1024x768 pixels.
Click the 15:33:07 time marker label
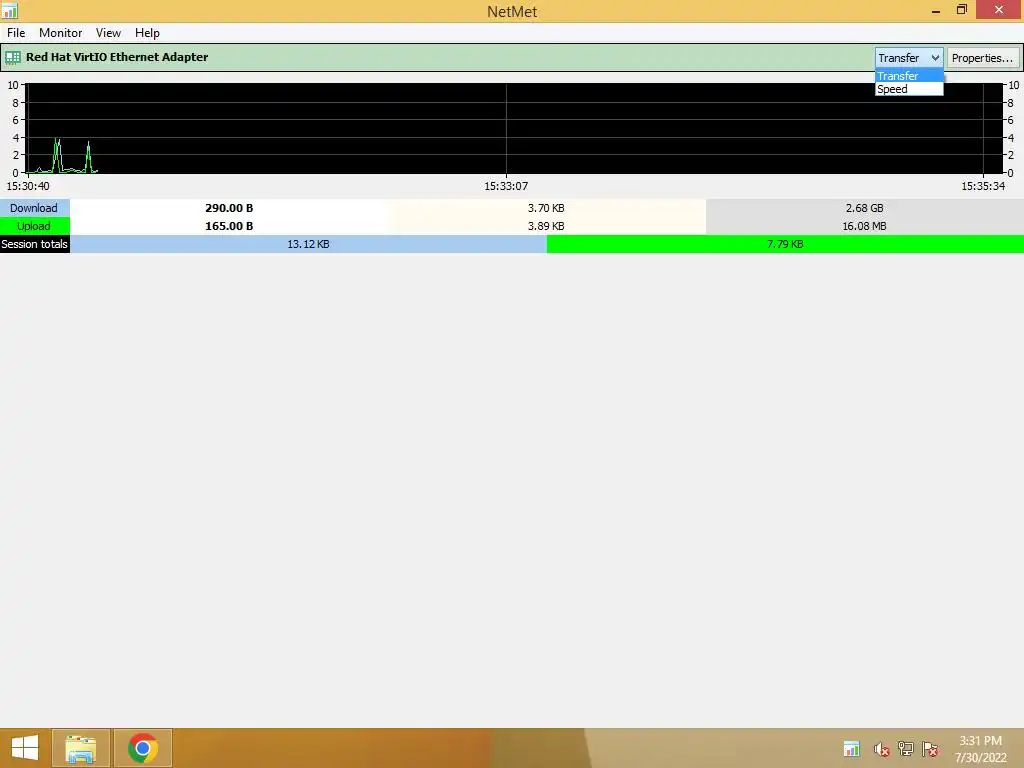pos(506,186)
